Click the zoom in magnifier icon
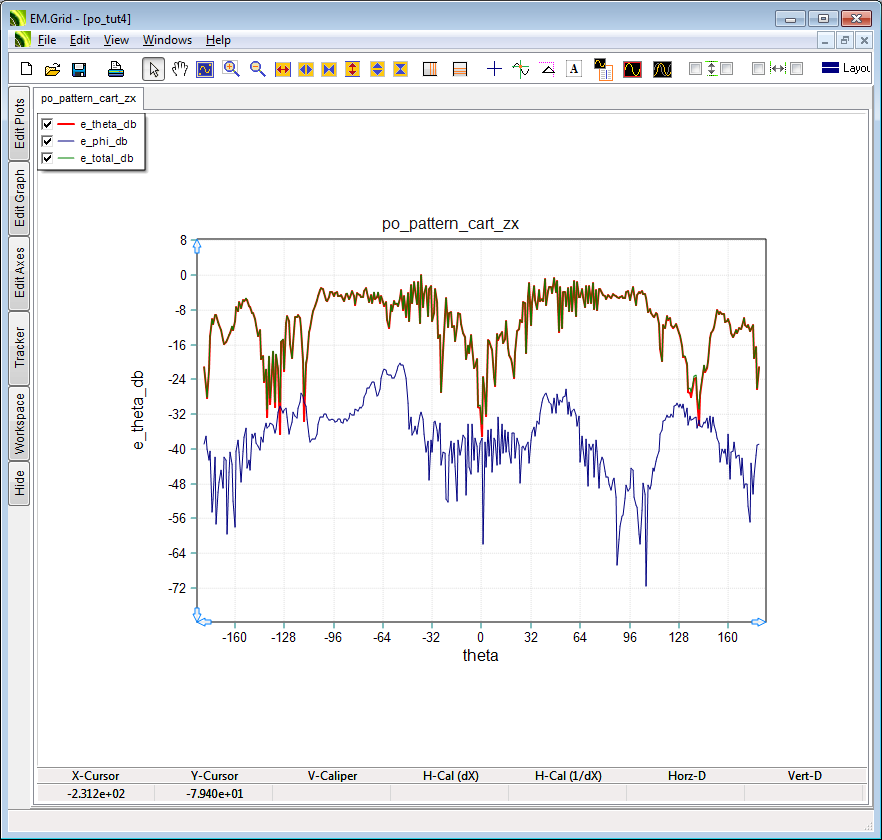Screen dimensions: 882x840 click(x=231, y=69)
